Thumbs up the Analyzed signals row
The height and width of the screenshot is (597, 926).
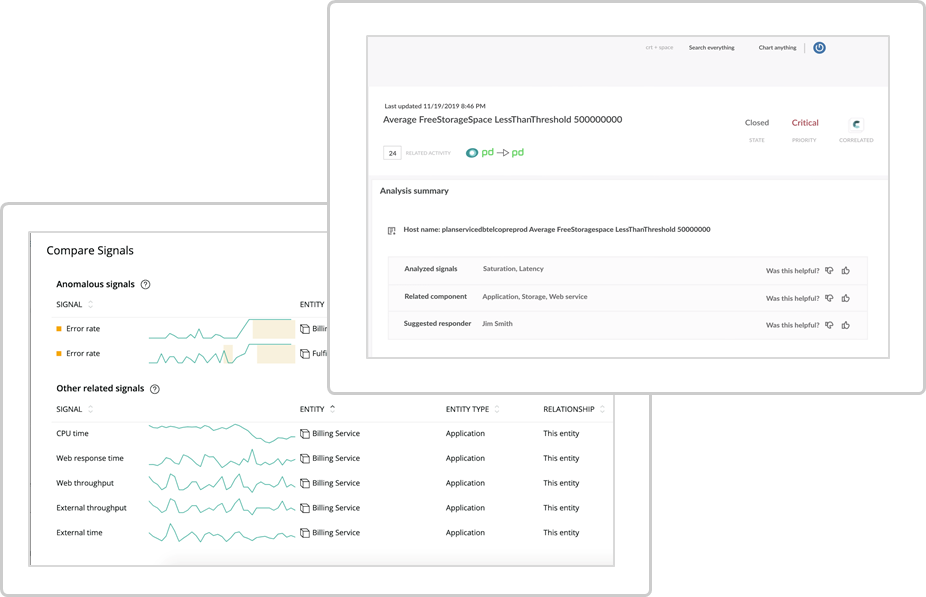pyautogui.click(x=846, y=270)
